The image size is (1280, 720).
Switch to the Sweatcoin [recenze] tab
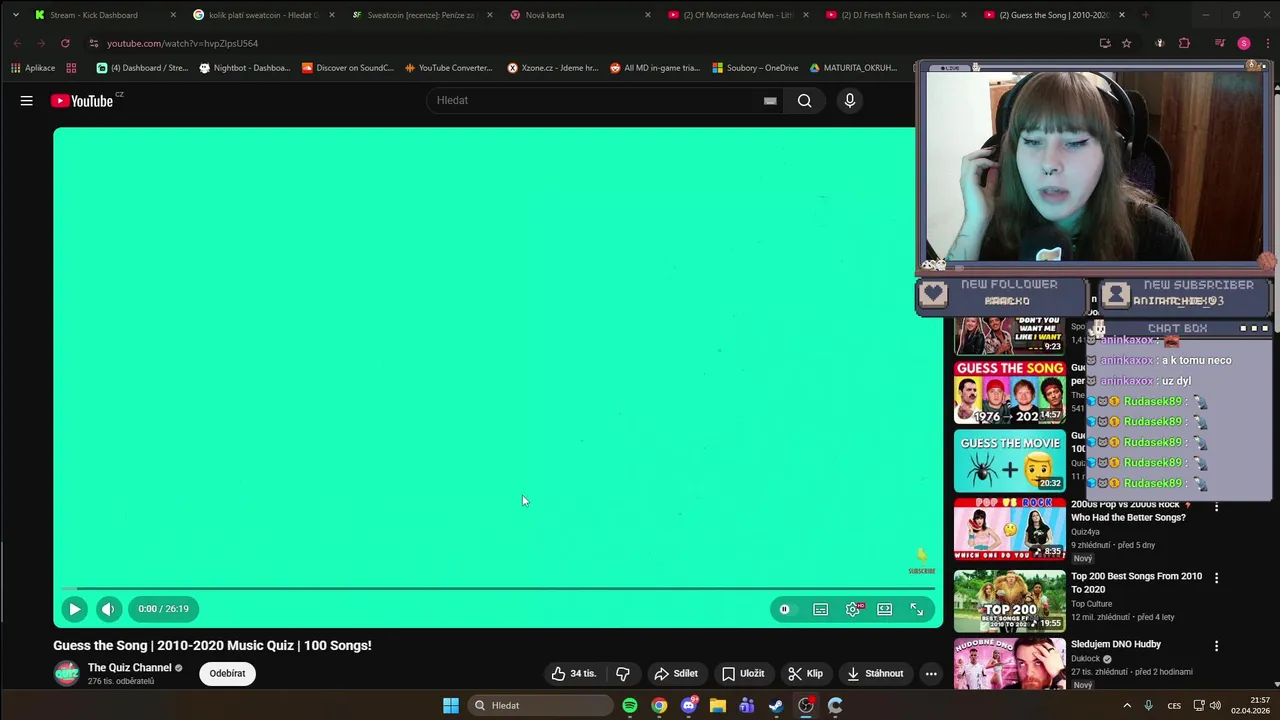click(x=420, y=15)
